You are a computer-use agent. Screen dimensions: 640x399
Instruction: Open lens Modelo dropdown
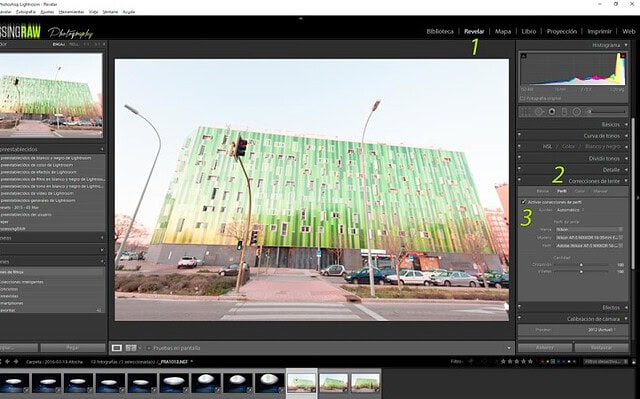point(589,237)
